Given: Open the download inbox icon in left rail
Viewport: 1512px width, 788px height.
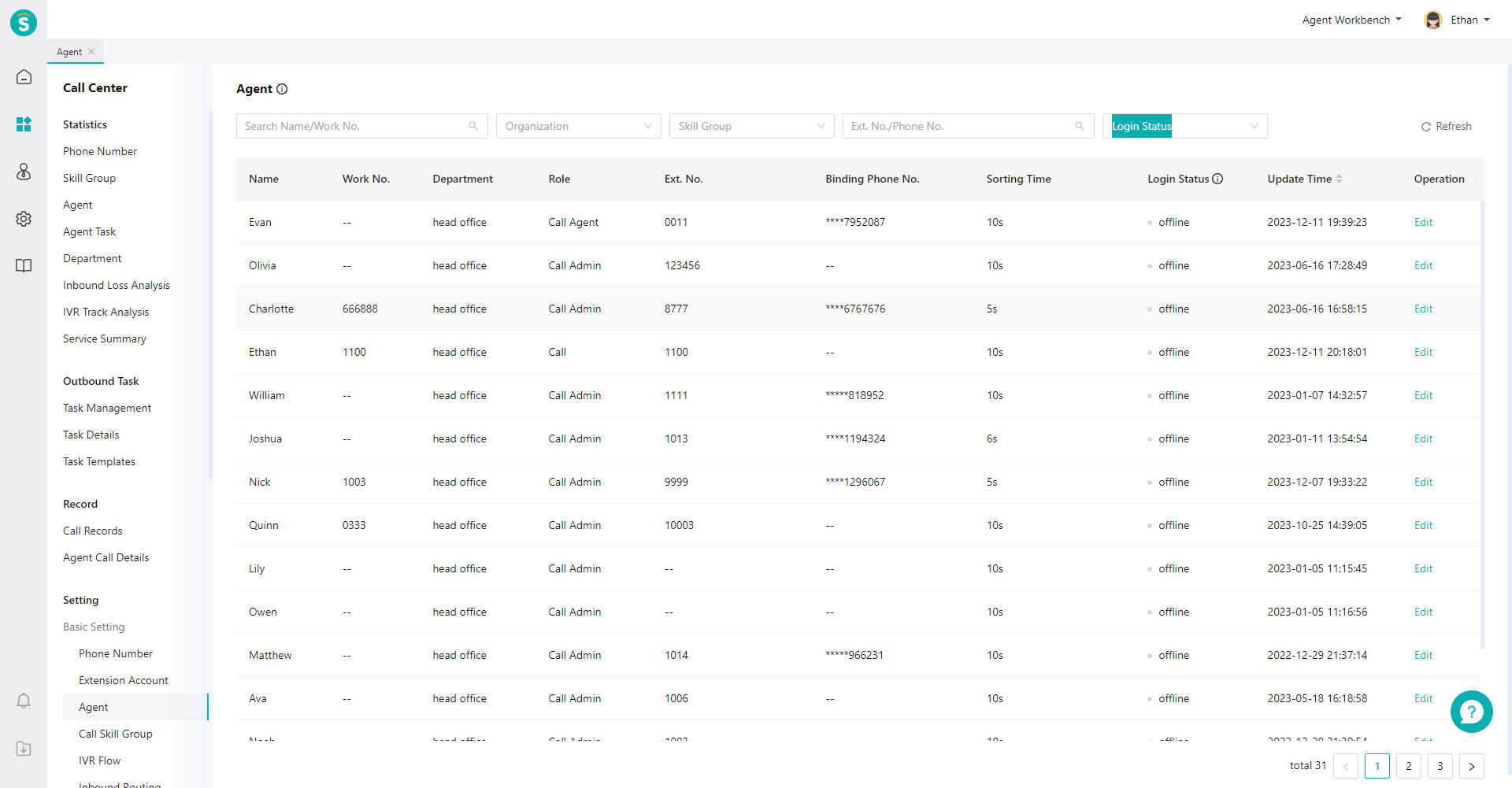Looking at the screenshot, I should tap(24, 749).
